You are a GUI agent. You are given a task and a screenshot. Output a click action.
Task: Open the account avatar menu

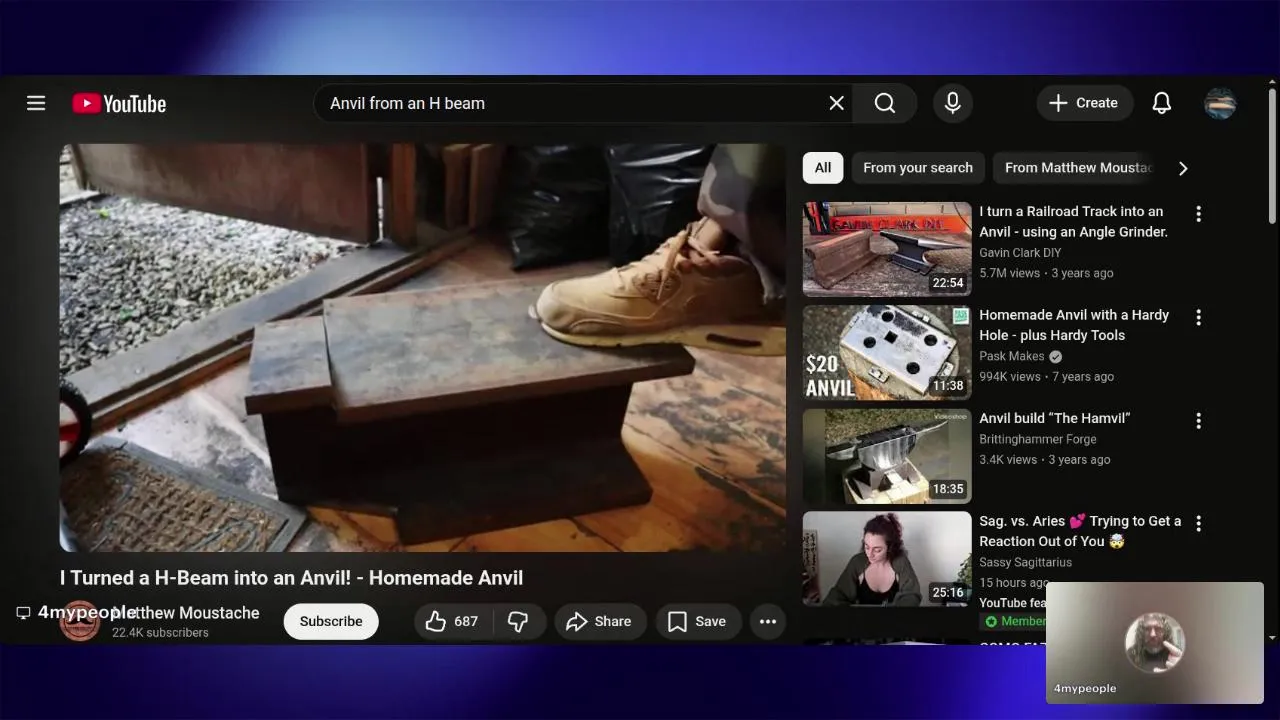click(x=1220, y=103)
